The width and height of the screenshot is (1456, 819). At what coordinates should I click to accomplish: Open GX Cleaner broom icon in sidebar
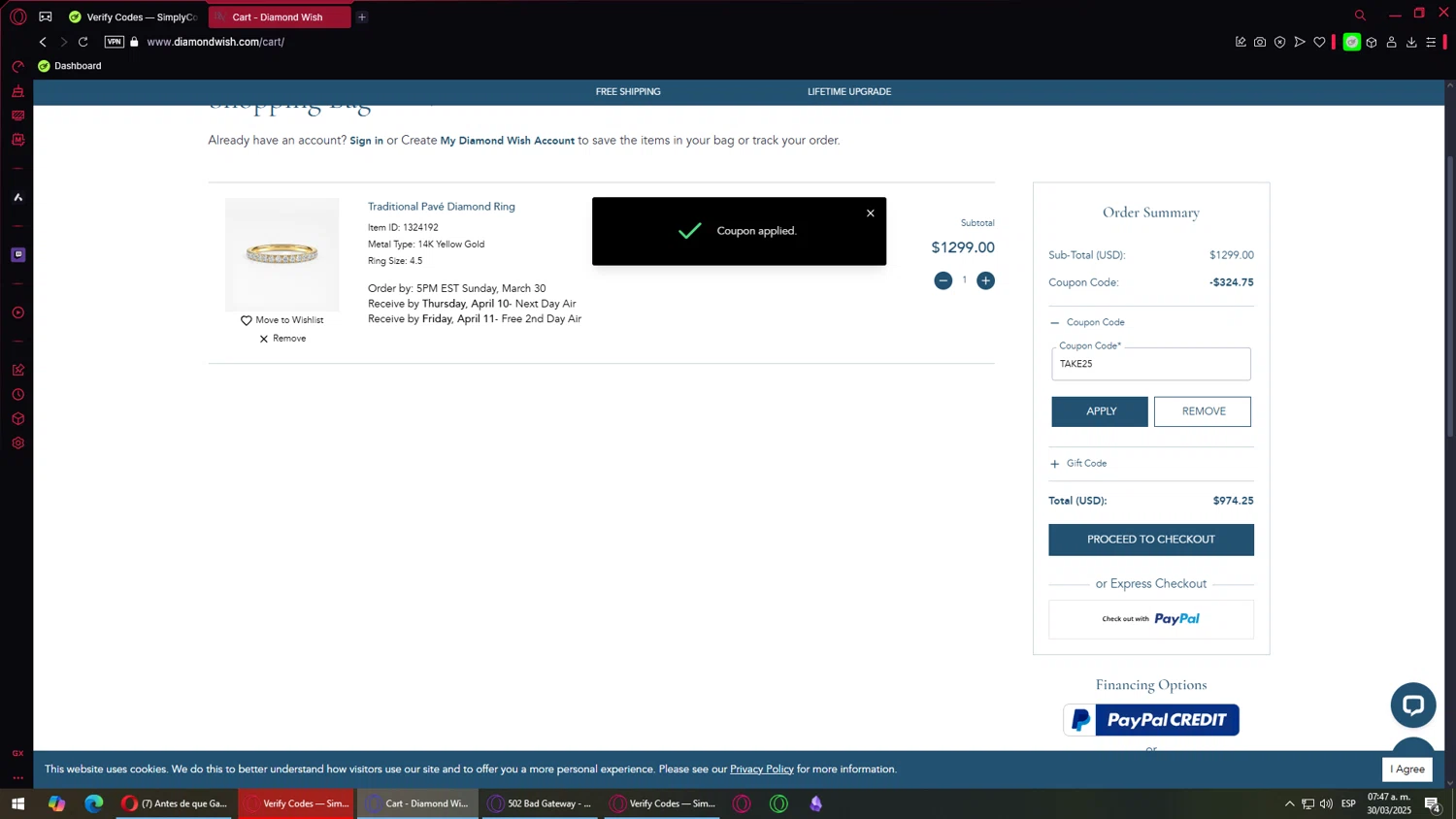17,91
